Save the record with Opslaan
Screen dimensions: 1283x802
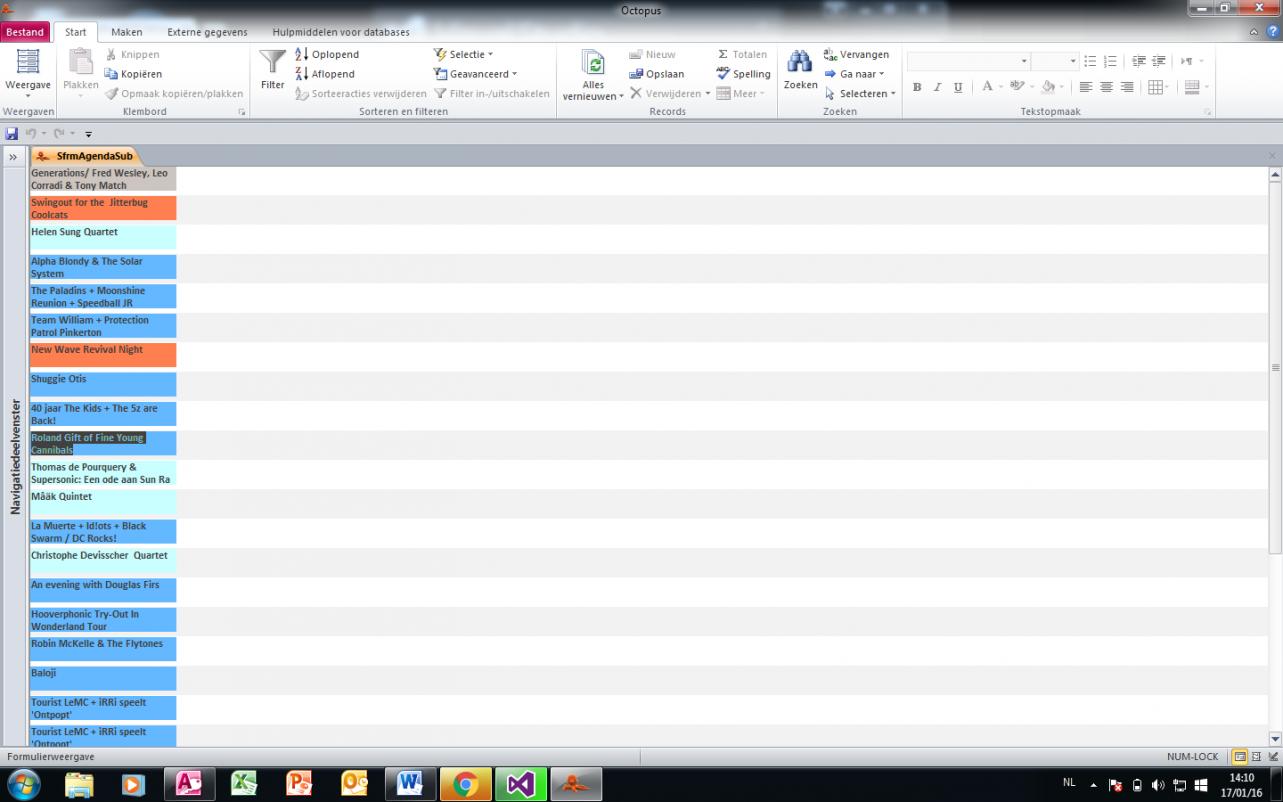point(656,74)
